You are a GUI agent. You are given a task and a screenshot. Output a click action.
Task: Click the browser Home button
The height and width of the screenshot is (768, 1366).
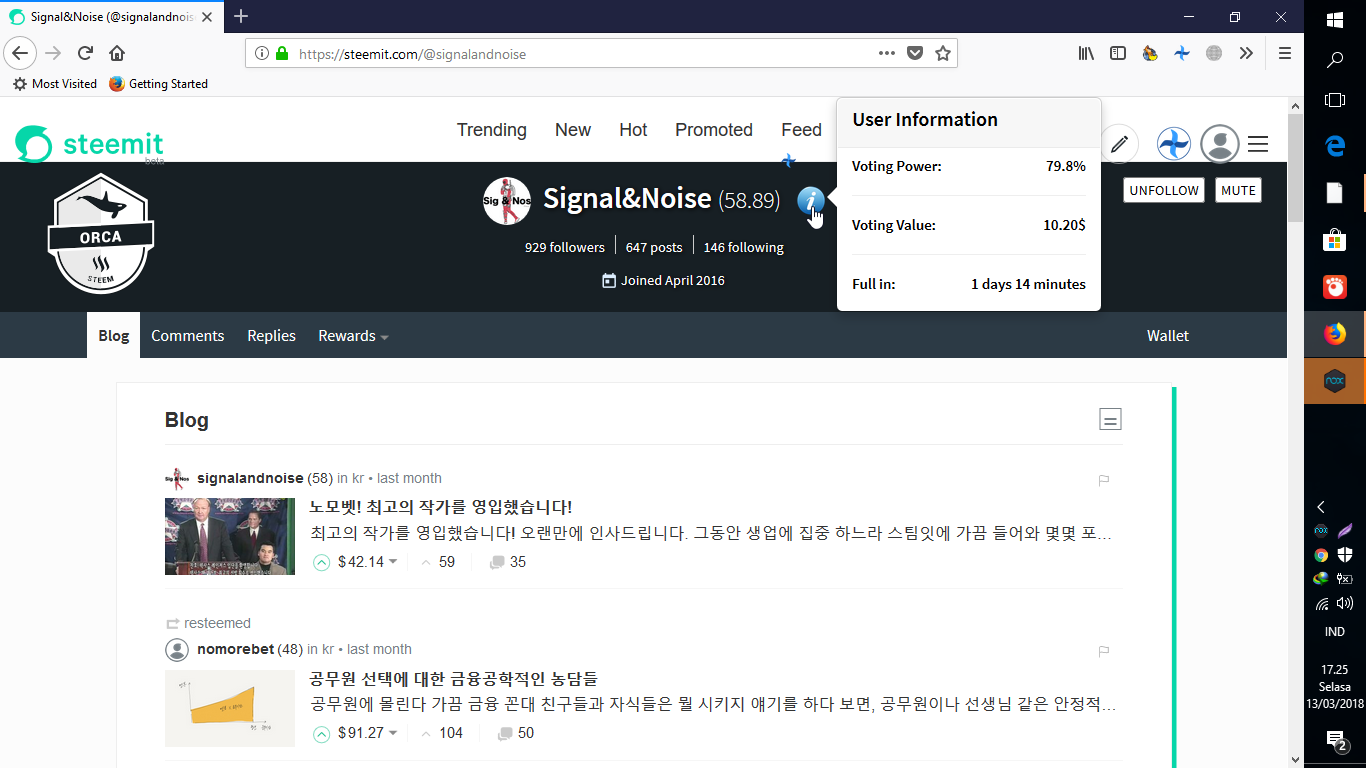(117, 53)
